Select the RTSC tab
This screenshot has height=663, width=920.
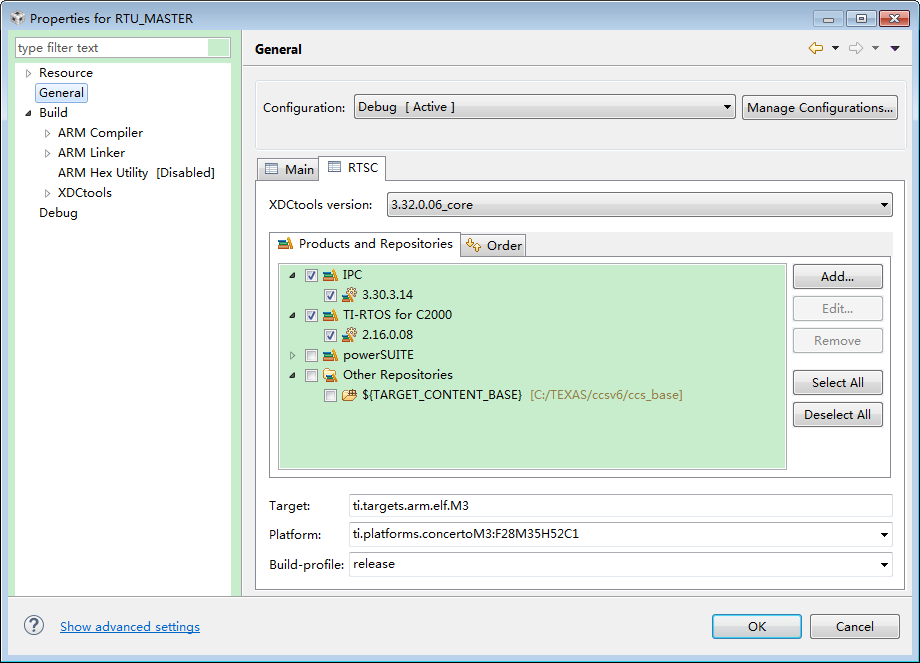(352, 167)
